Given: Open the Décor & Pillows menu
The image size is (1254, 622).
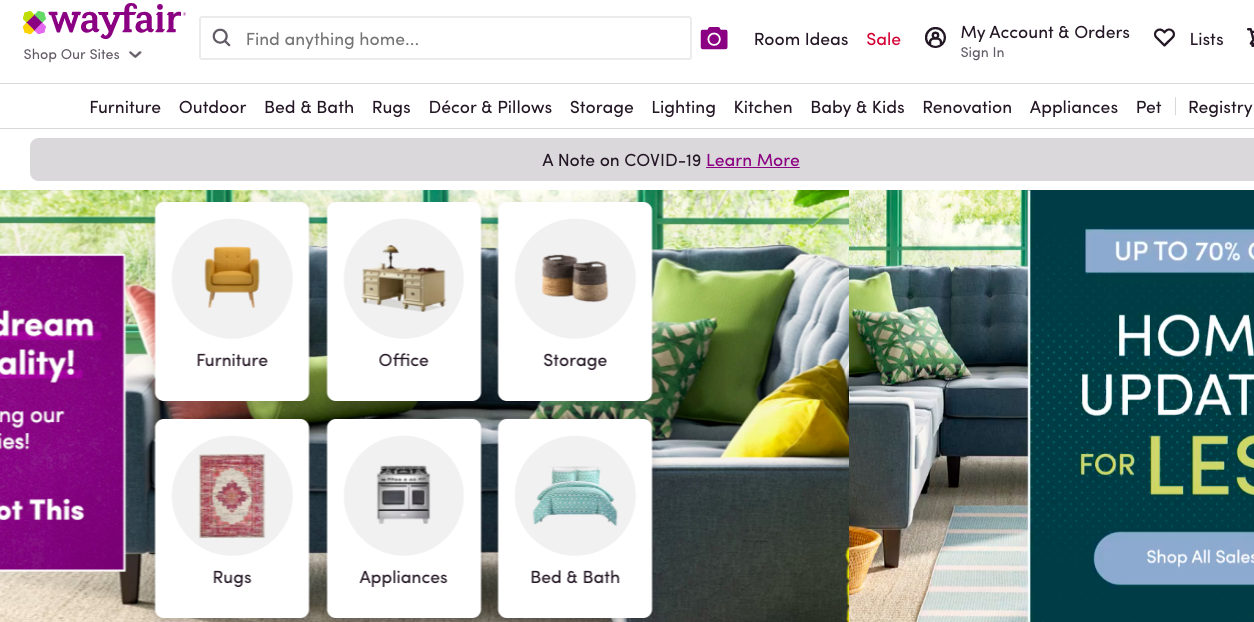Looking at the screenshot, I should [x=490, y=107].
